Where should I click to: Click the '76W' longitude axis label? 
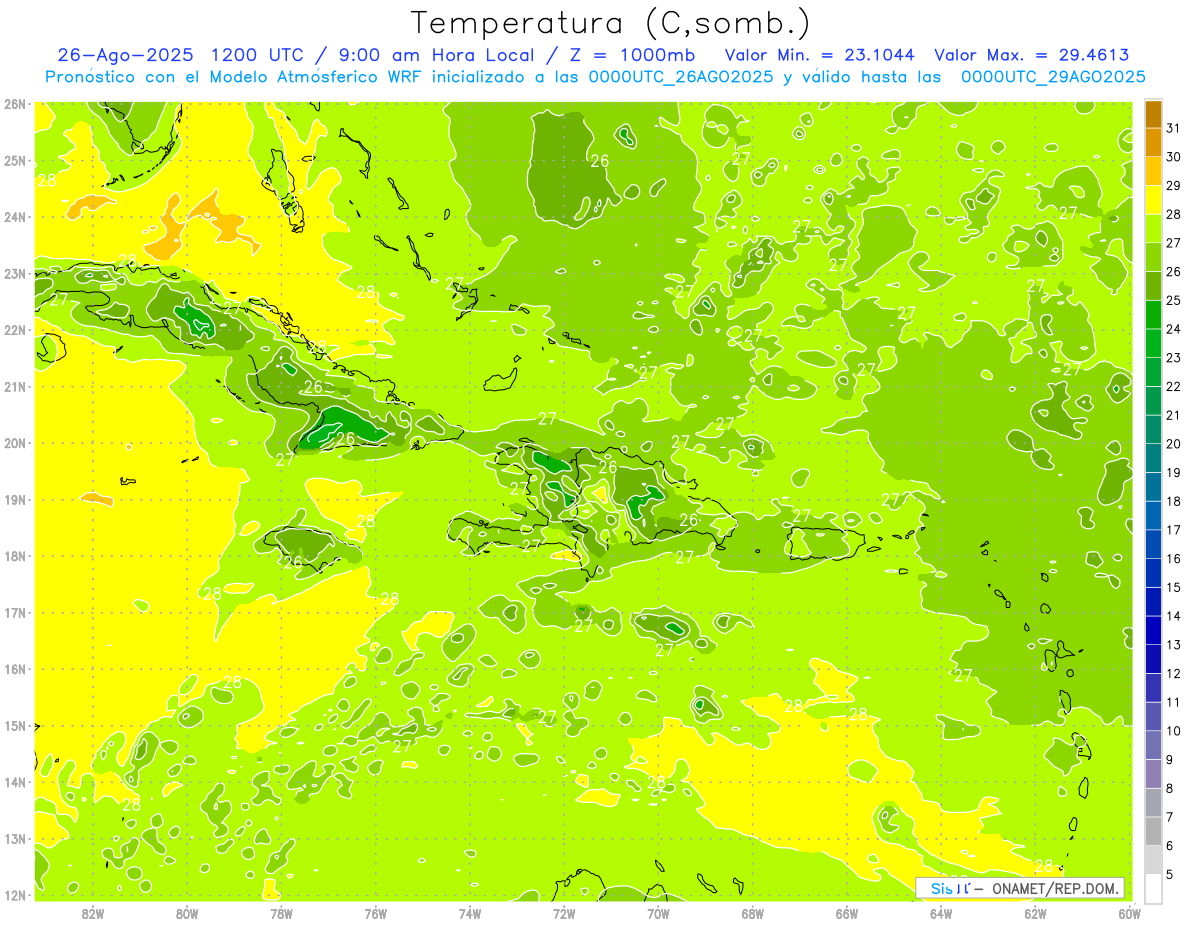[376, 913]
